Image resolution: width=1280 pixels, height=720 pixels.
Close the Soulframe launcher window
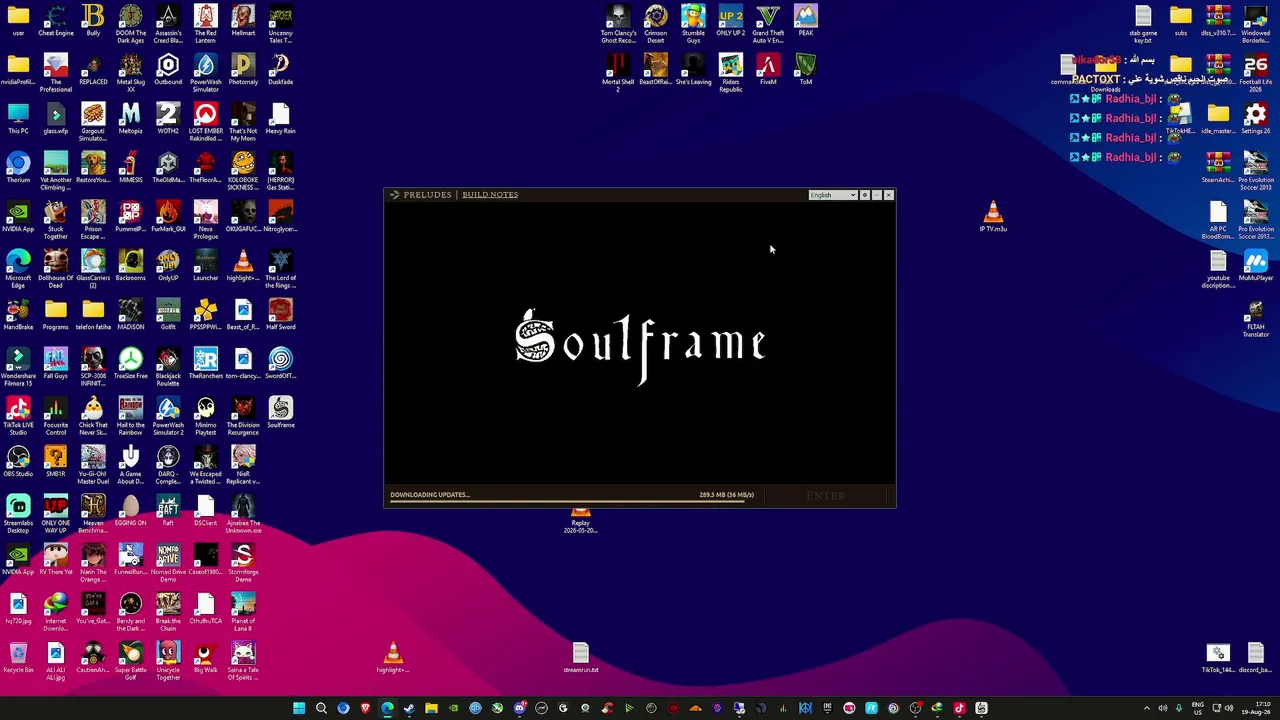(x=889, y=195)
